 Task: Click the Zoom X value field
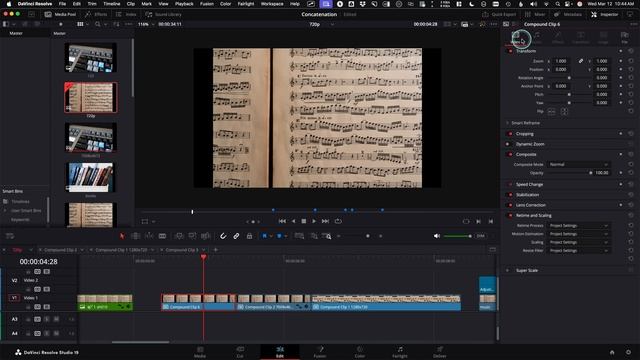(x=562, y=61)
